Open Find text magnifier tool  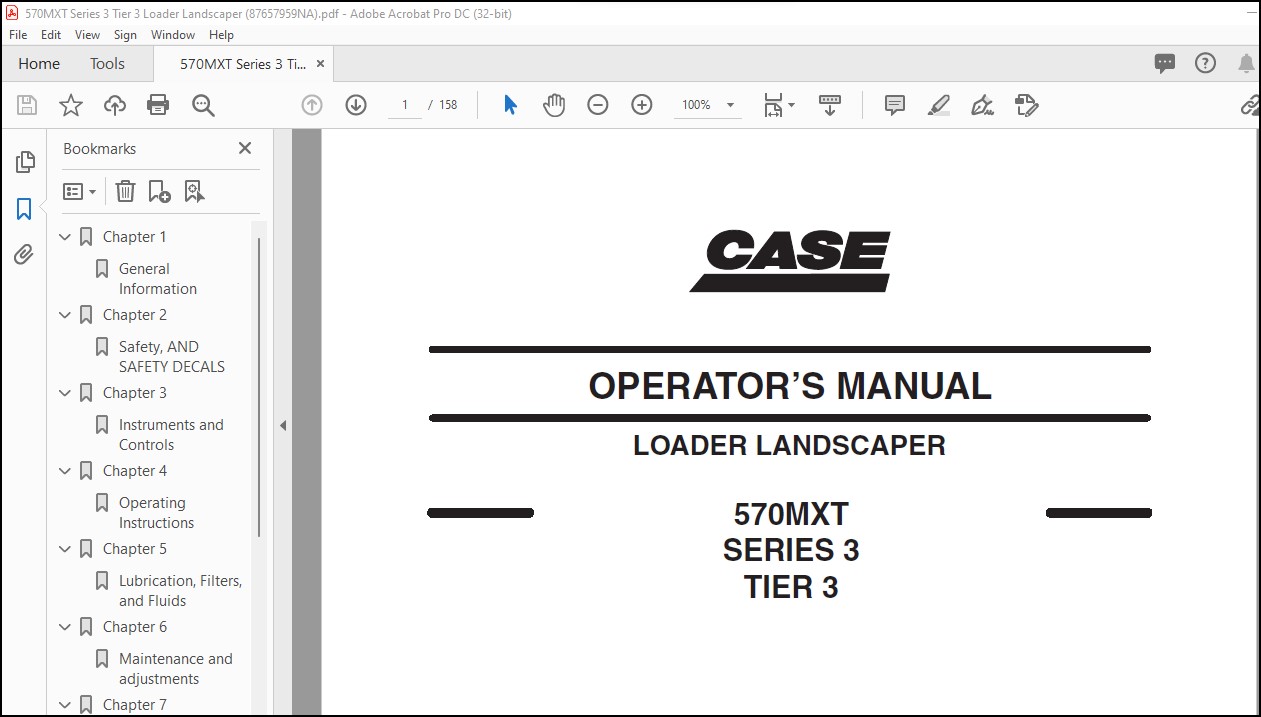tap(203, 105)
